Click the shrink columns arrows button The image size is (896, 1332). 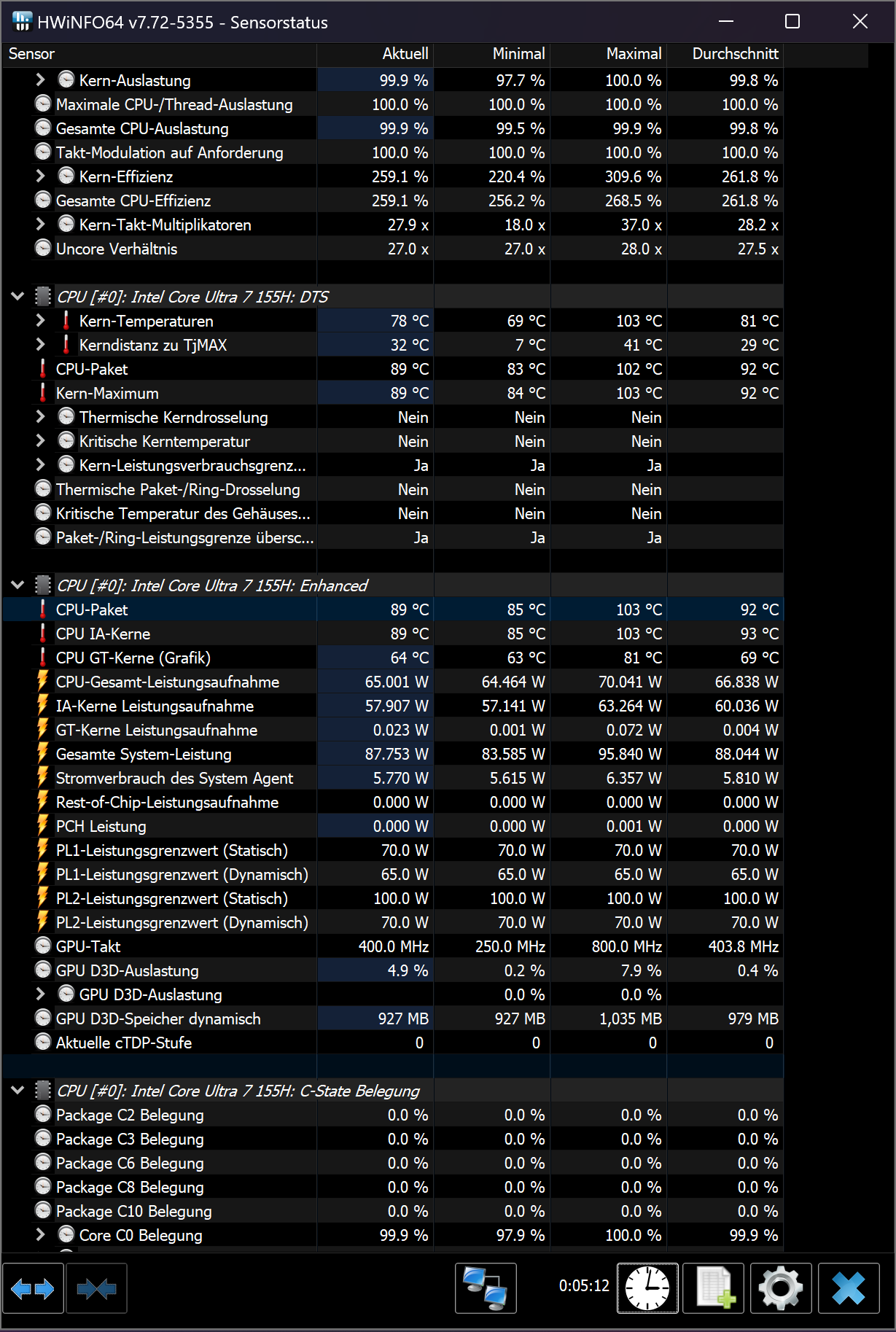pyautogui.click(x=96, y=1288)
